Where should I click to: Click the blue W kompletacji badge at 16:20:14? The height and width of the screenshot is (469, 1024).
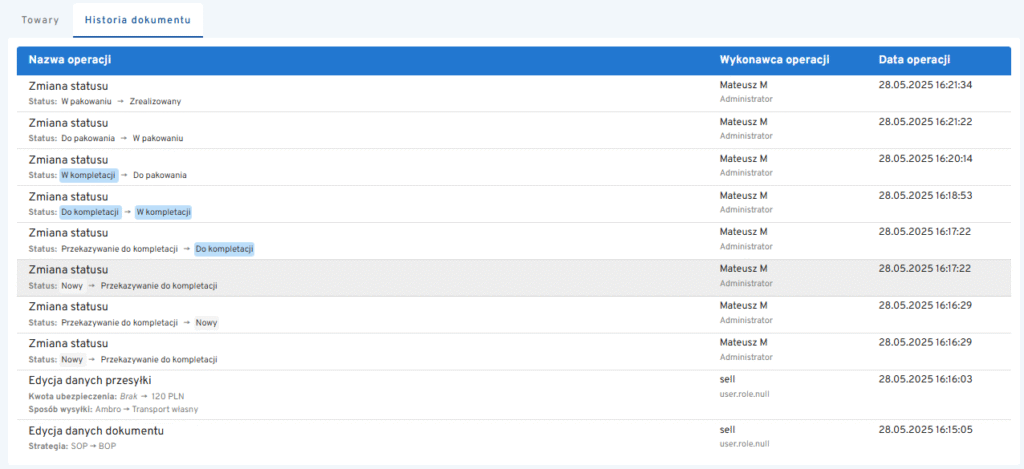tap(88, 175)
